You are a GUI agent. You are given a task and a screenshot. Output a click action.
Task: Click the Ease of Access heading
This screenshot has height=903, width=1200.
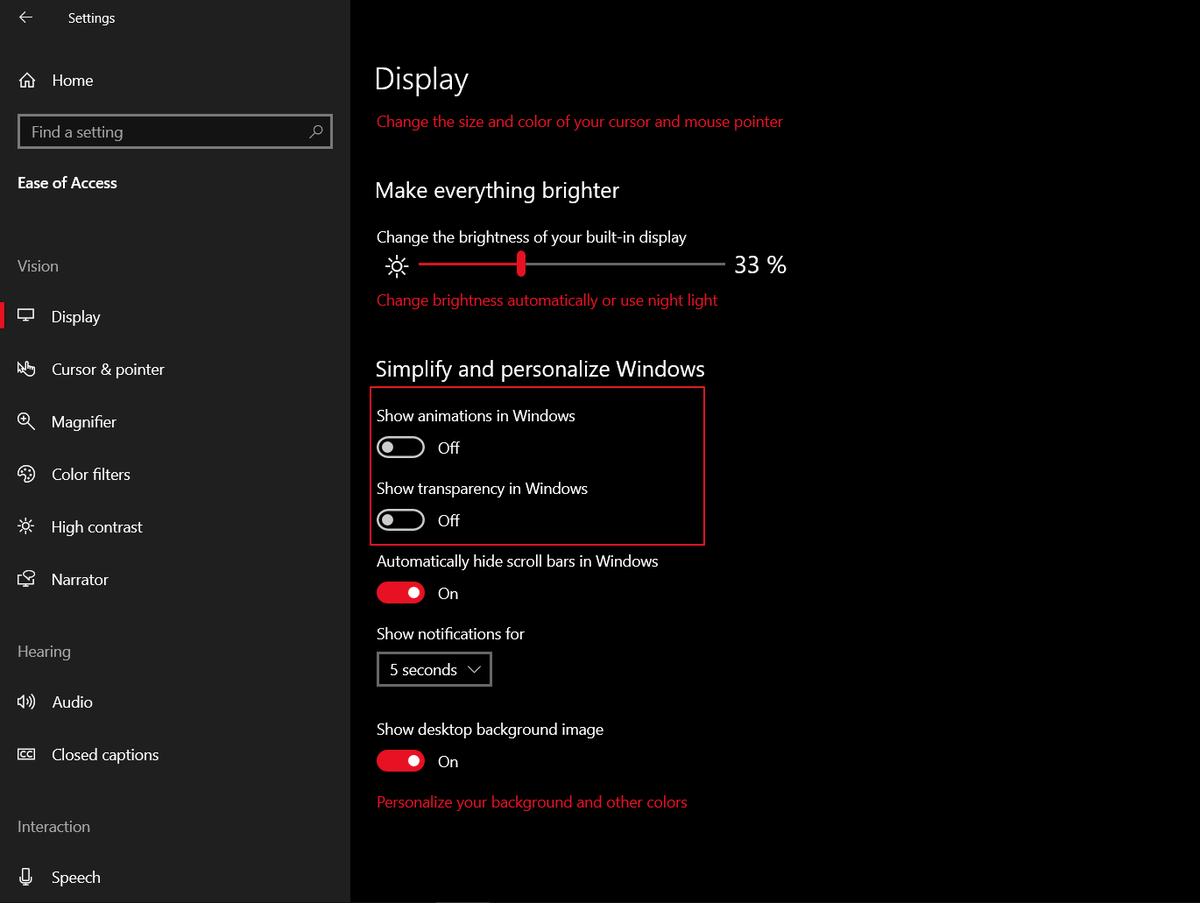(67, 183)
